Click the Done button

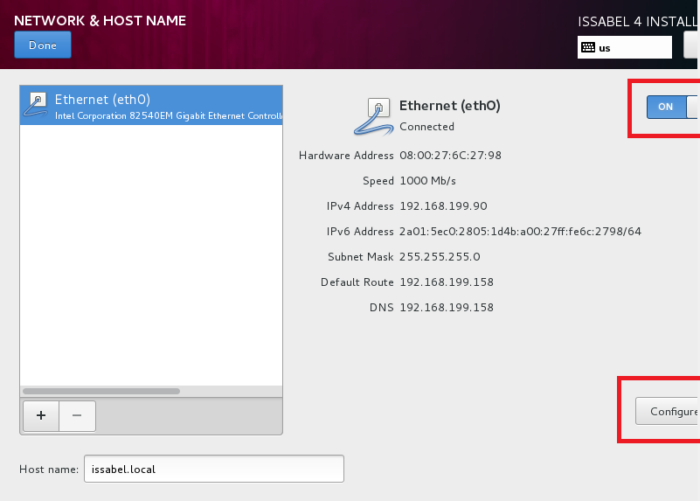click(42, 45)
